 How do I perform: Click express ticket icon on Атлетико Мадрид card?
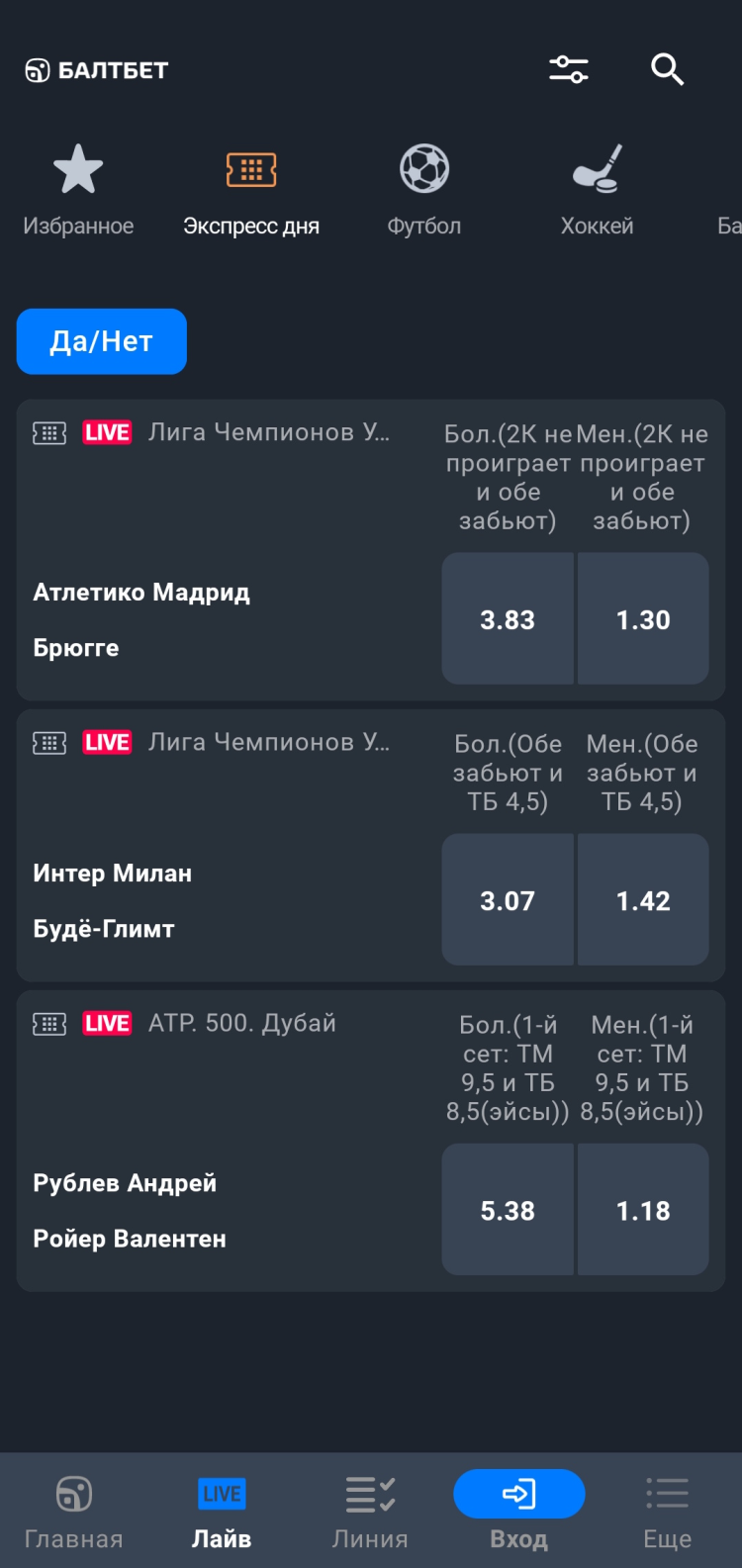49,433
